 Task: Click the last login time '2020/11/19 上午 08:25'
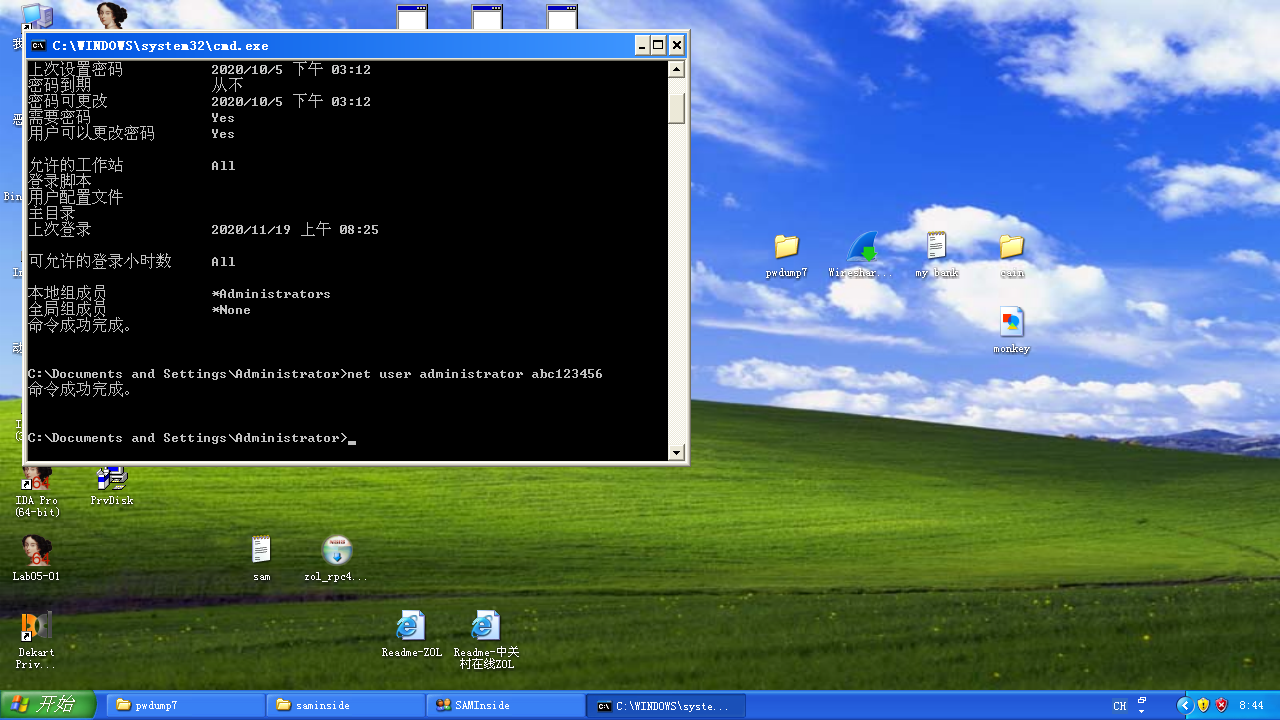(x=295, y=230)
